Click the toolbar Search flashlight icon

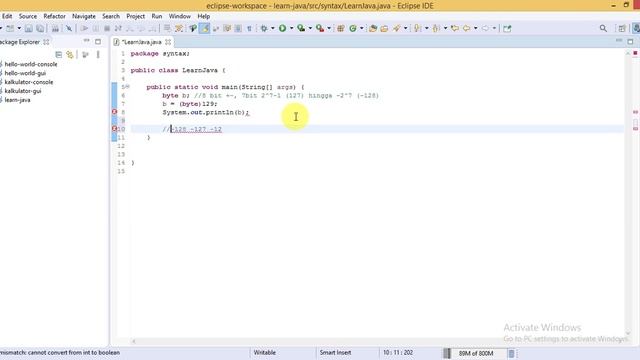(397, 28)
